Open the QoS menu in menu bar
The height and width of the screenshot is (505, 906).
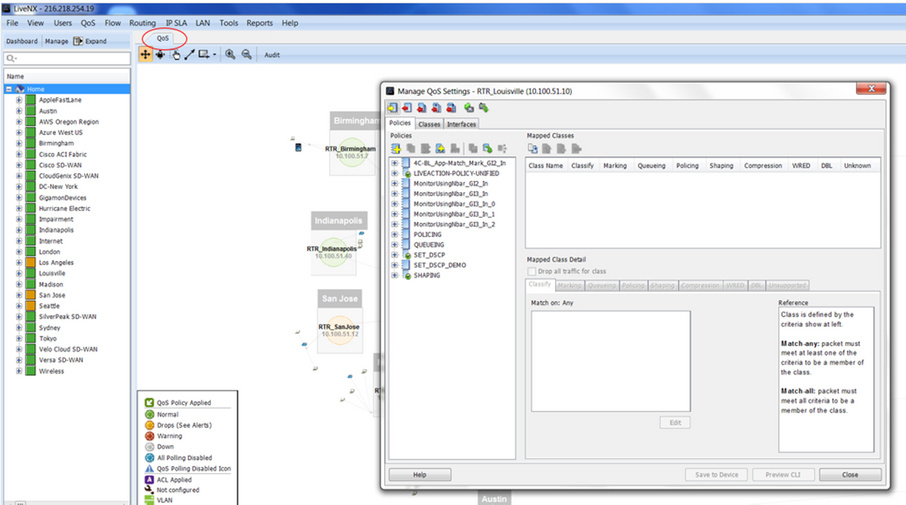click(88, 23)
